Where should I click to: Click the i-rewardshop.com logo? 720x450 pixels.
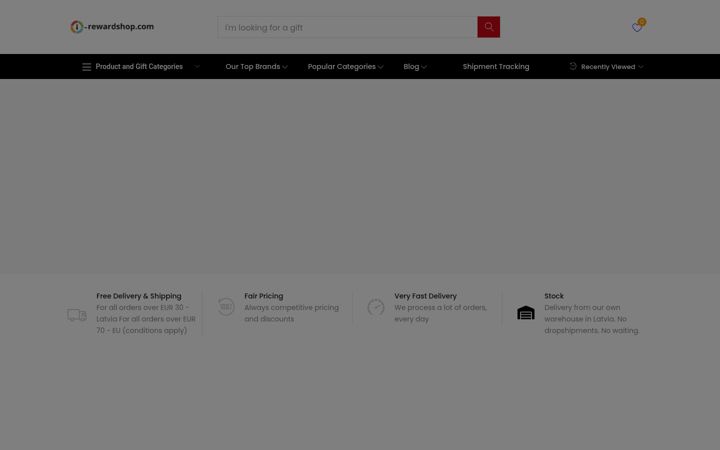point(112,27)
